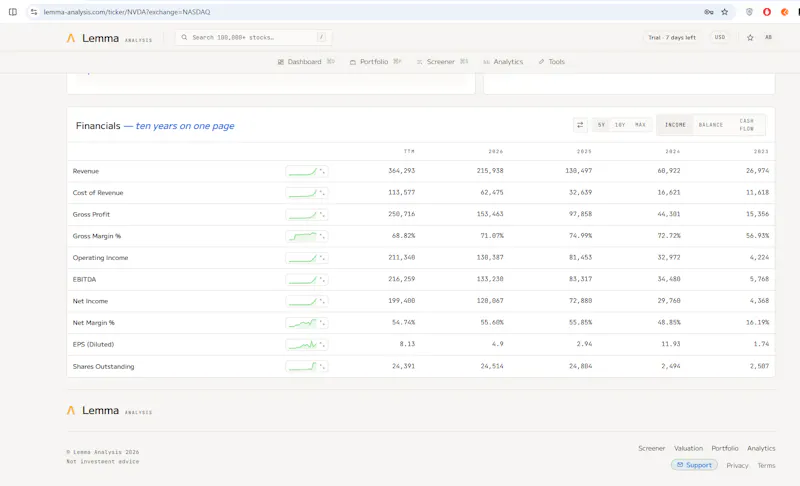Image resolution: width=800 pixels, height=486 pixels.
Task: Click the Trial 7 days left badge
Action: click(671, 38)
